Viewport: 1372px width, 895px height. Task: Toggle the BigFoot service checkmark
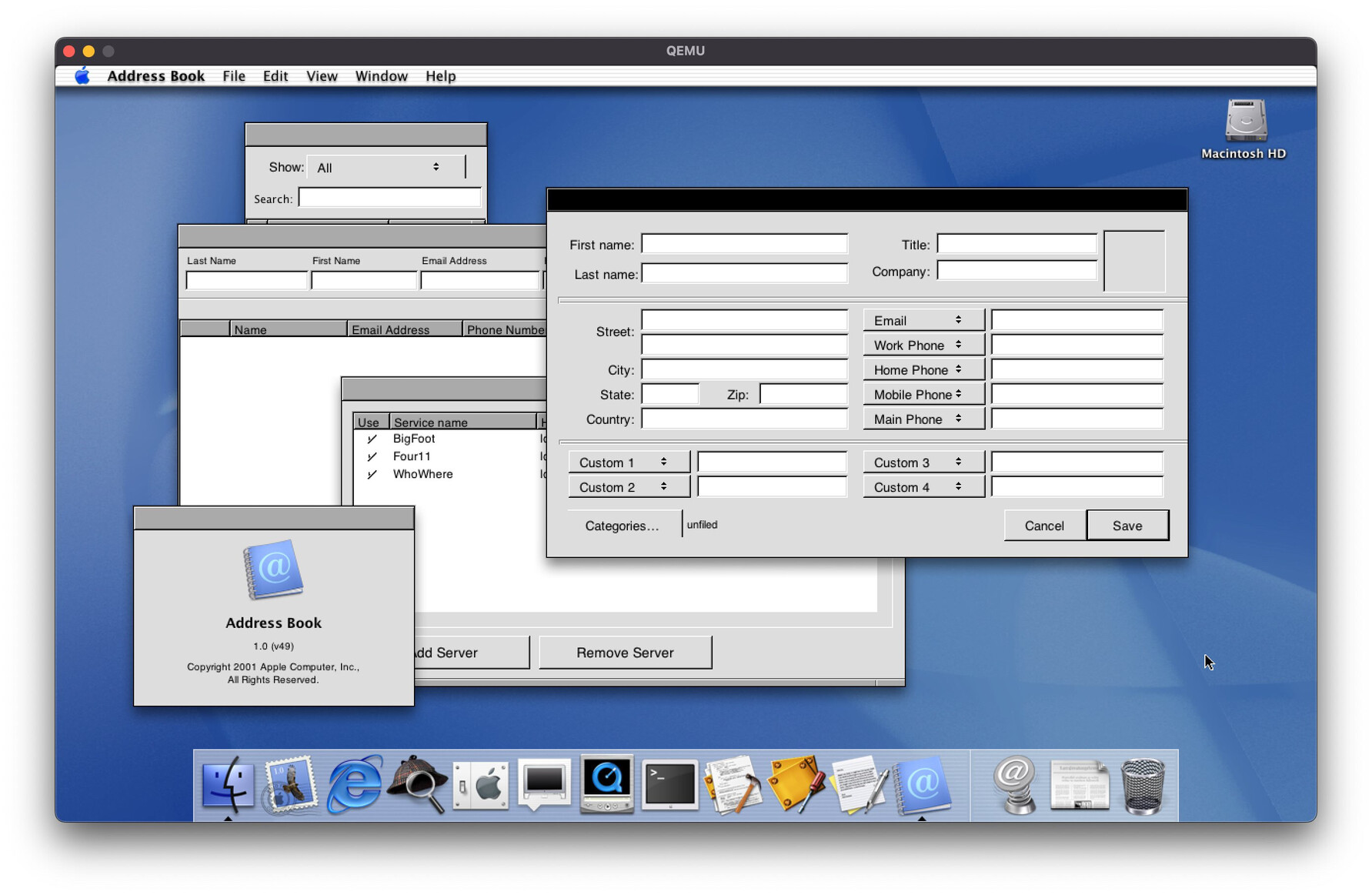tap(372, 439)
